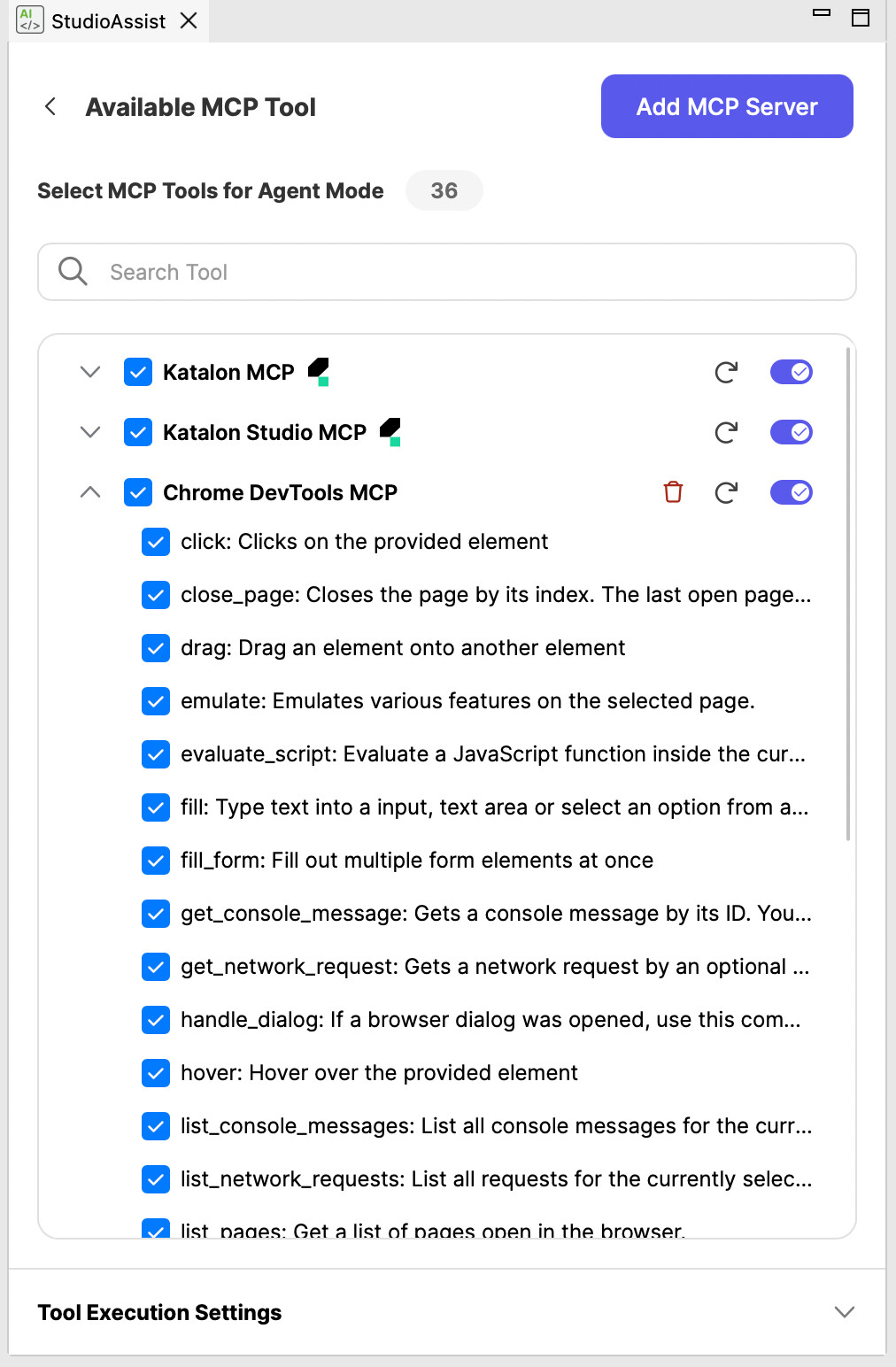This screenshot has height=1367, width=896.
Task: Collapse the Chrome DevTools MCP tool list
Action: click(x=89, y=492)
